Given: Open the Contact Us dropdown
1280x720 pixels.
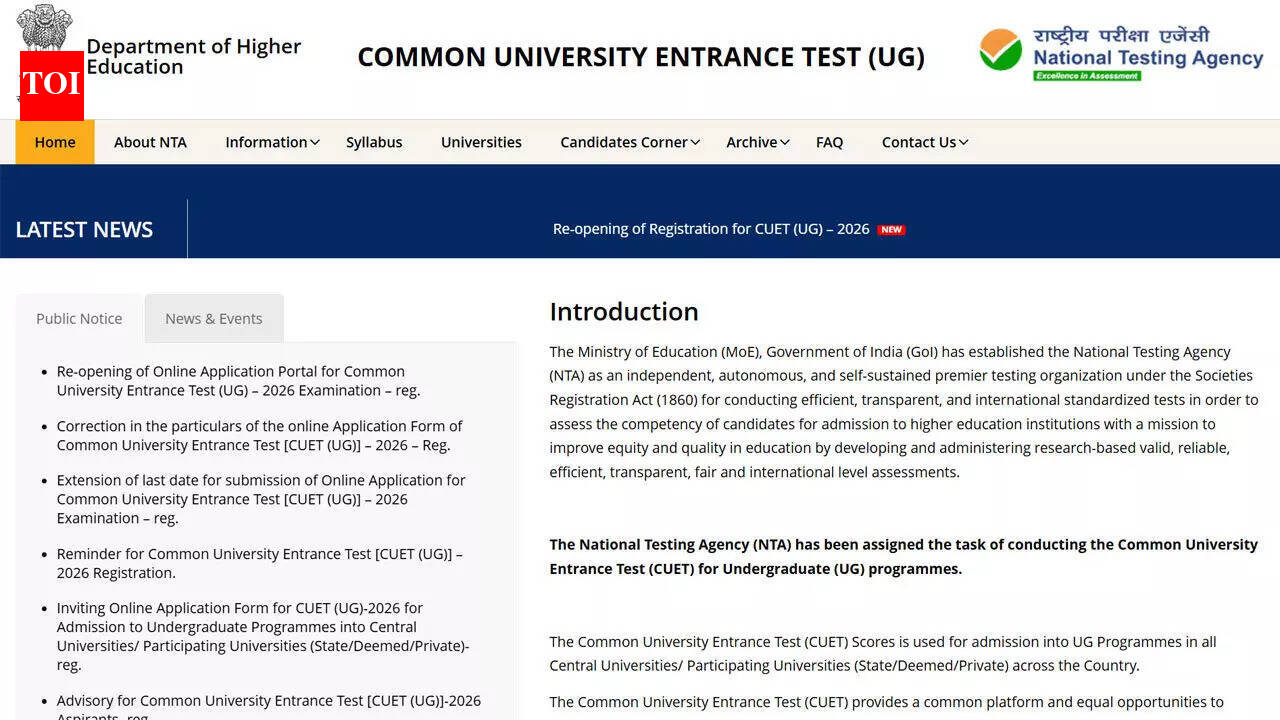Looking at the screenshot, I should (x=918, y=142).
